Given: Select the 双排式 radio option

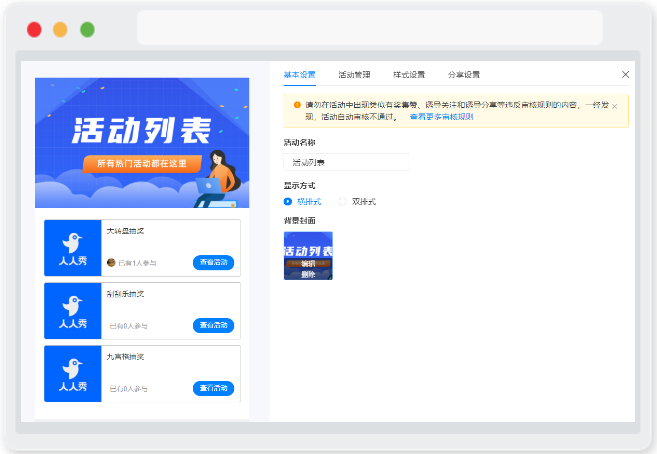Looking at the screenshot, I should click(342, 201).
